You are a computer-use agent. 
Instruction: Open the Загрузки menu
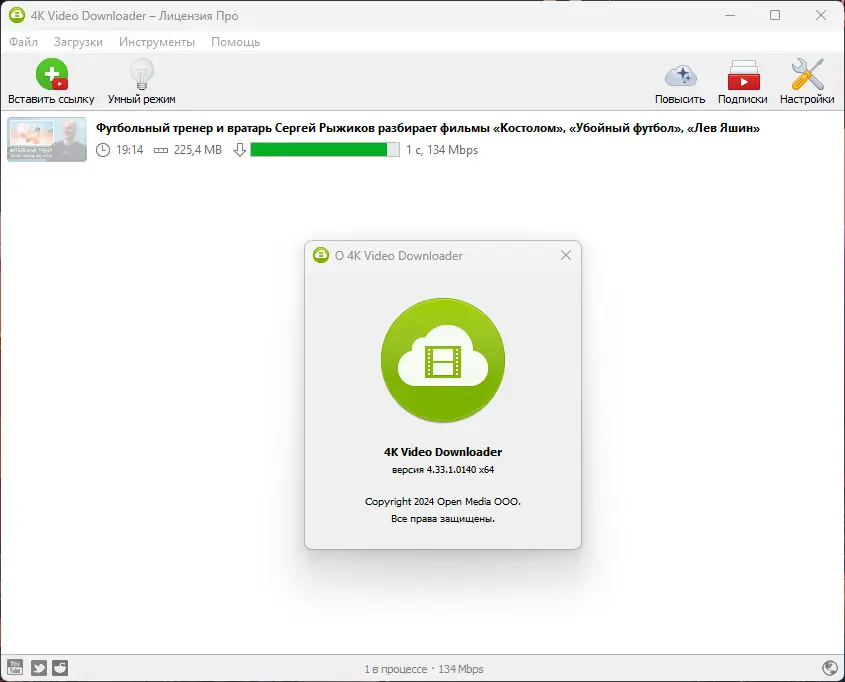pos(79,42)
